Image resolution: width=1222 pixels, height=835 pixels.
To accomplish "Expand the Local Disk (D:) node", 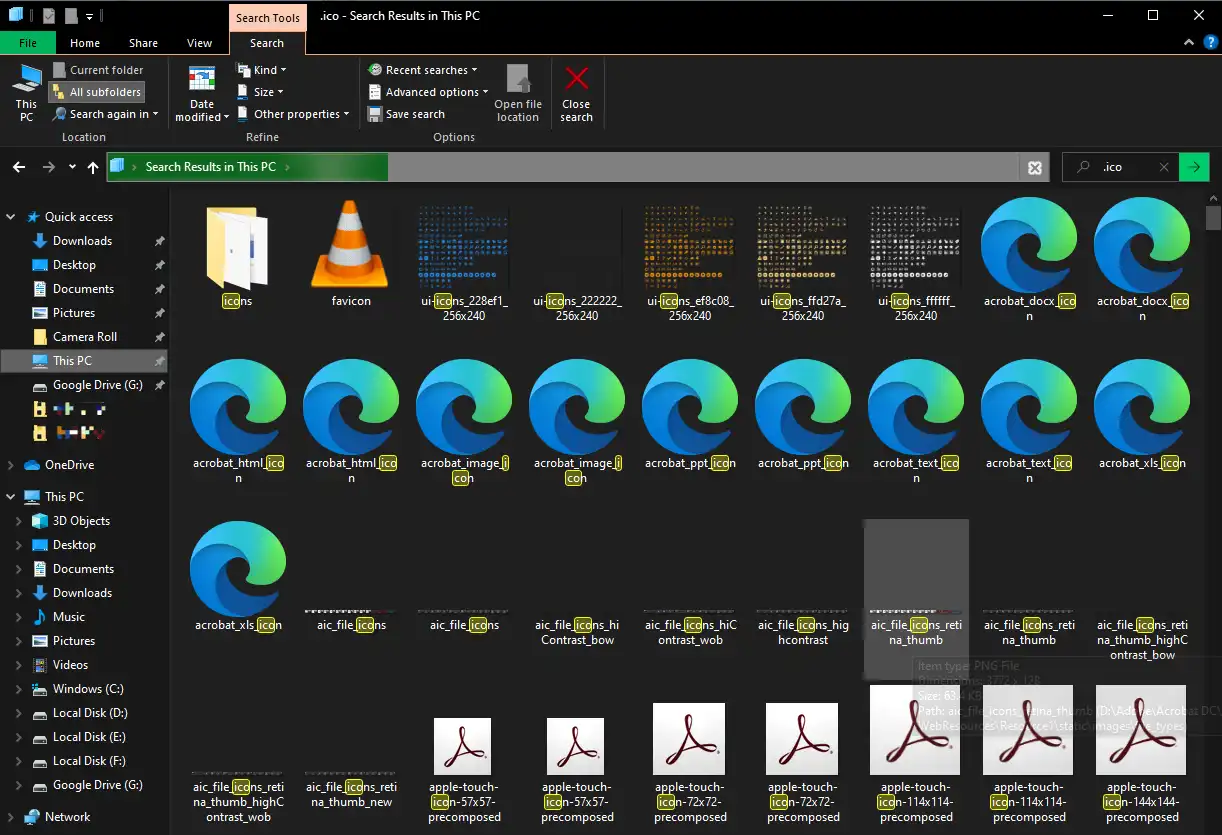I will coord(19,713).
